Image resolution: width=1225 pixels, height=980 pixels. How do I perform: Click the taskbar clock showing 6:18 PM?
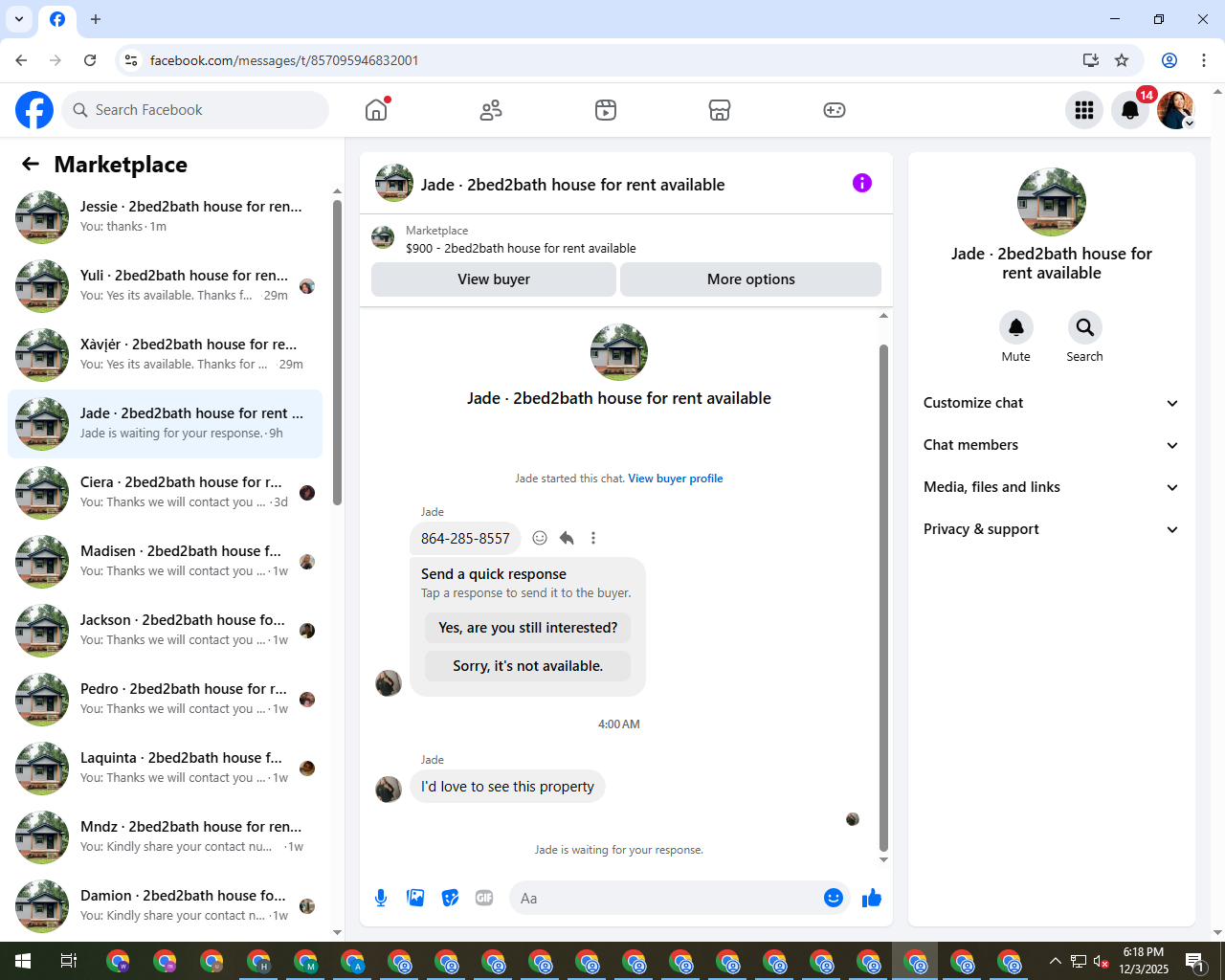coord(1144,961)
